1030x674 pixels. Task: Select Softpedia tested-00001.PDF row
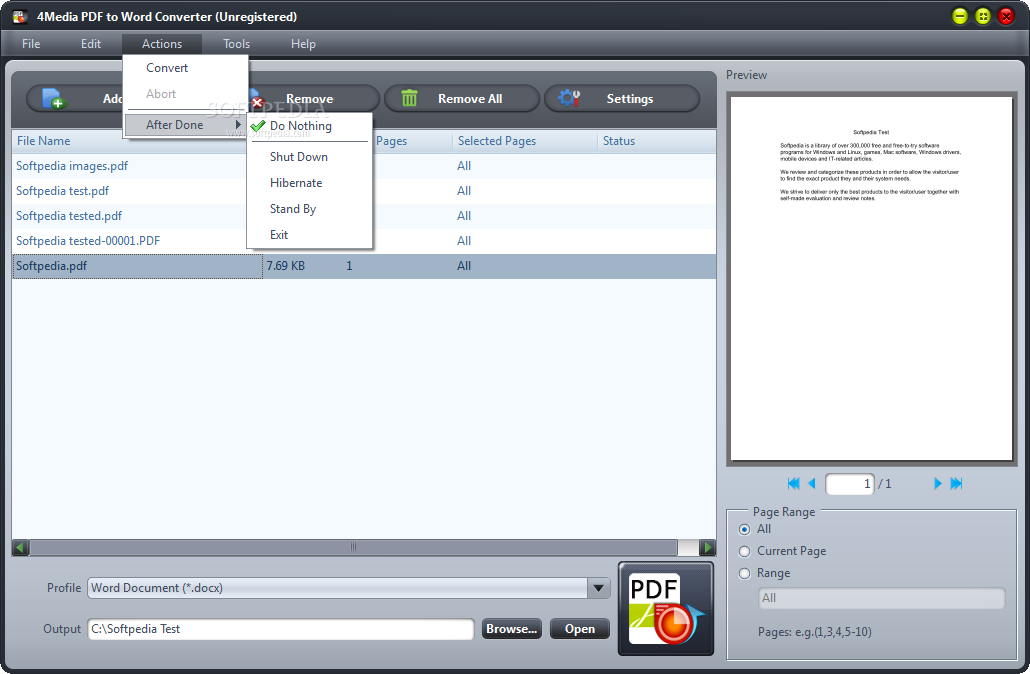click(x=364, y=240)
